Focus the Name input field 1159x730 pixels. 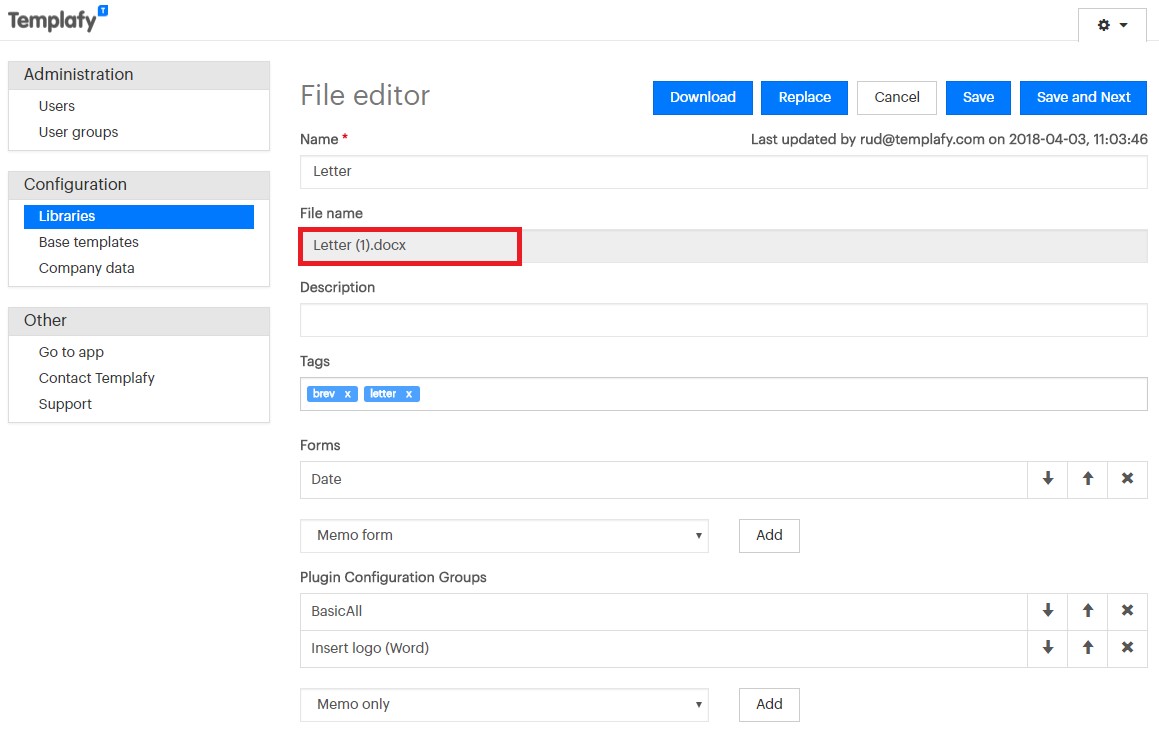724,171
